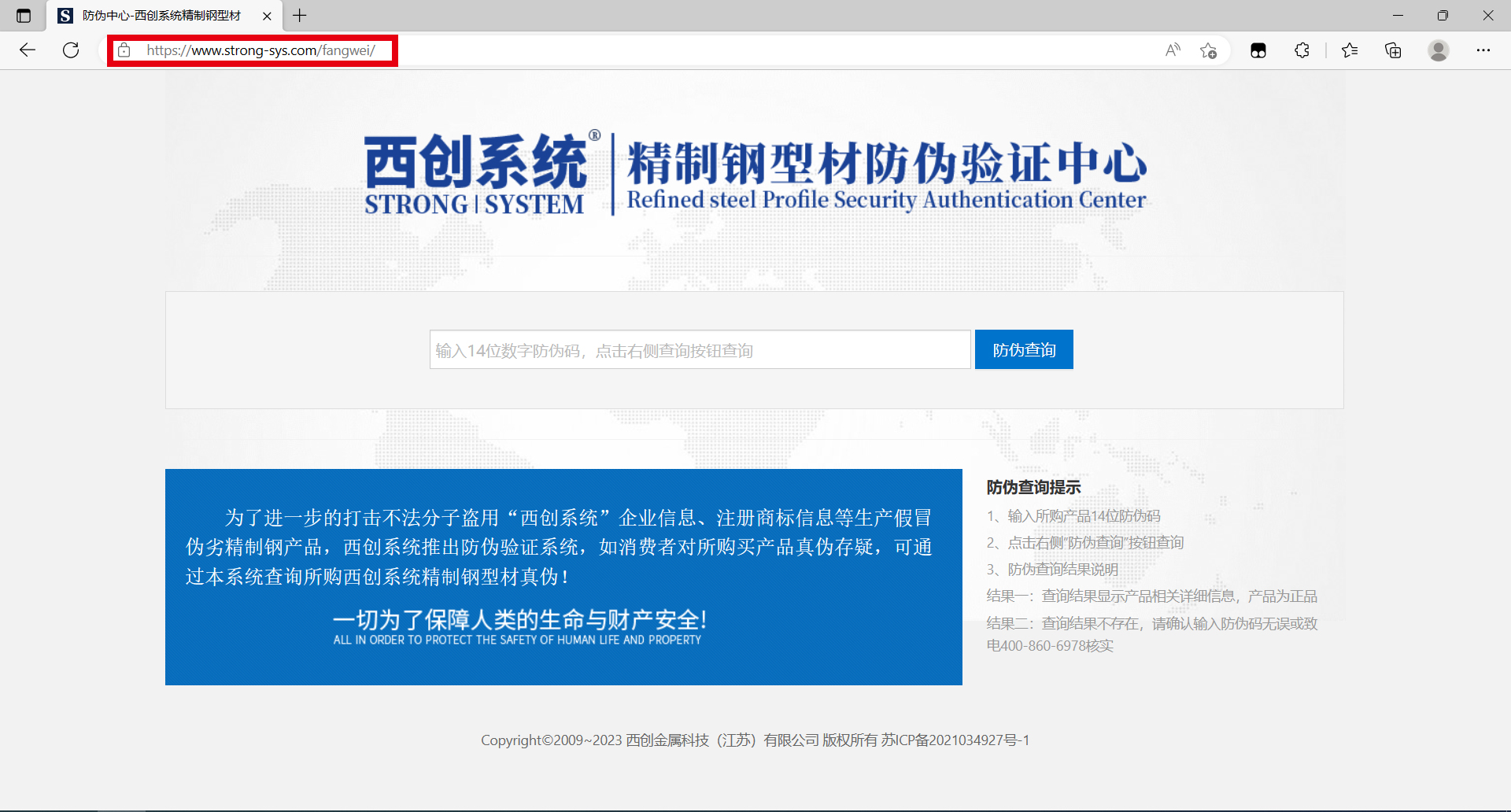Open the Tampermonkey extension icon

1258,50
